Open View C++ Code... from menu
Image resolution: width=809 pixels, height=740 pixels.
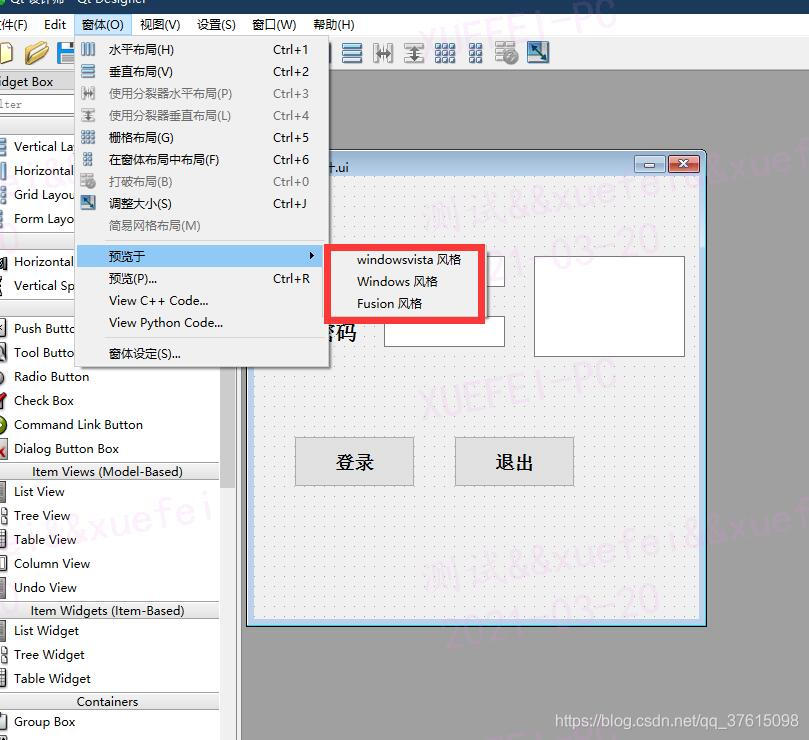tap(202, 301)
